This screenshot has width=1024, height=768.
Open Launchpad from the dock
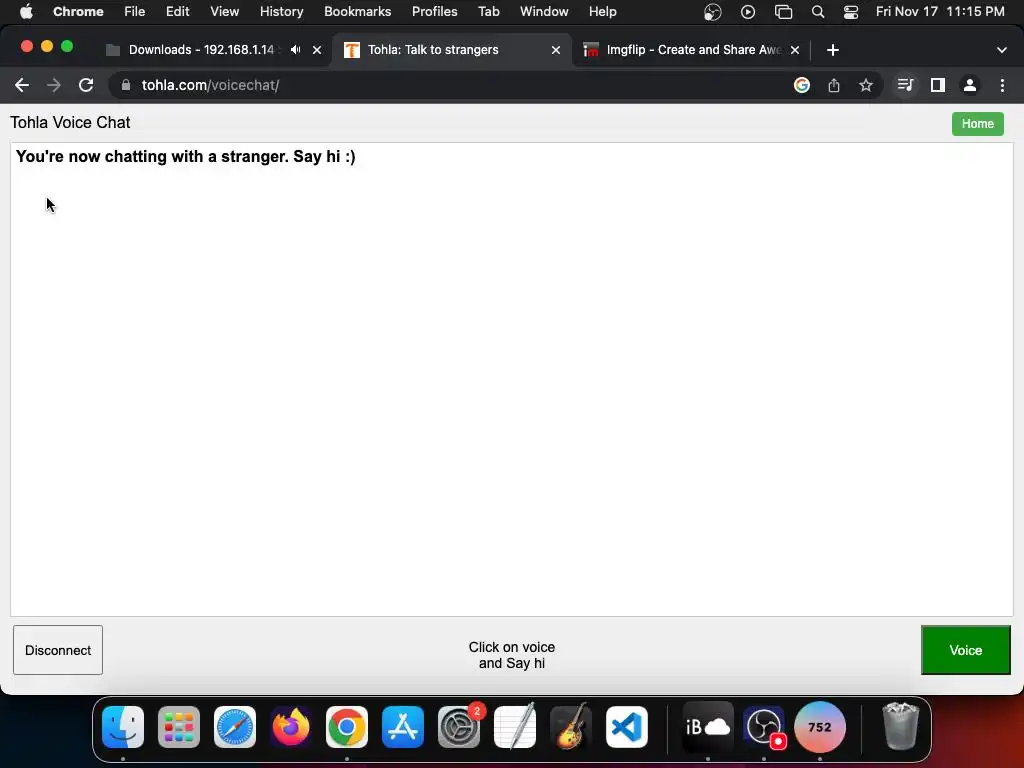pos(179,727)
